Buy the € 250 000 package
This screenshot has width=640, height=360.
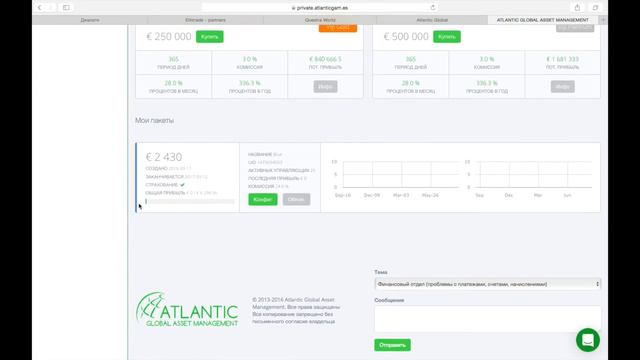[209, 37]
